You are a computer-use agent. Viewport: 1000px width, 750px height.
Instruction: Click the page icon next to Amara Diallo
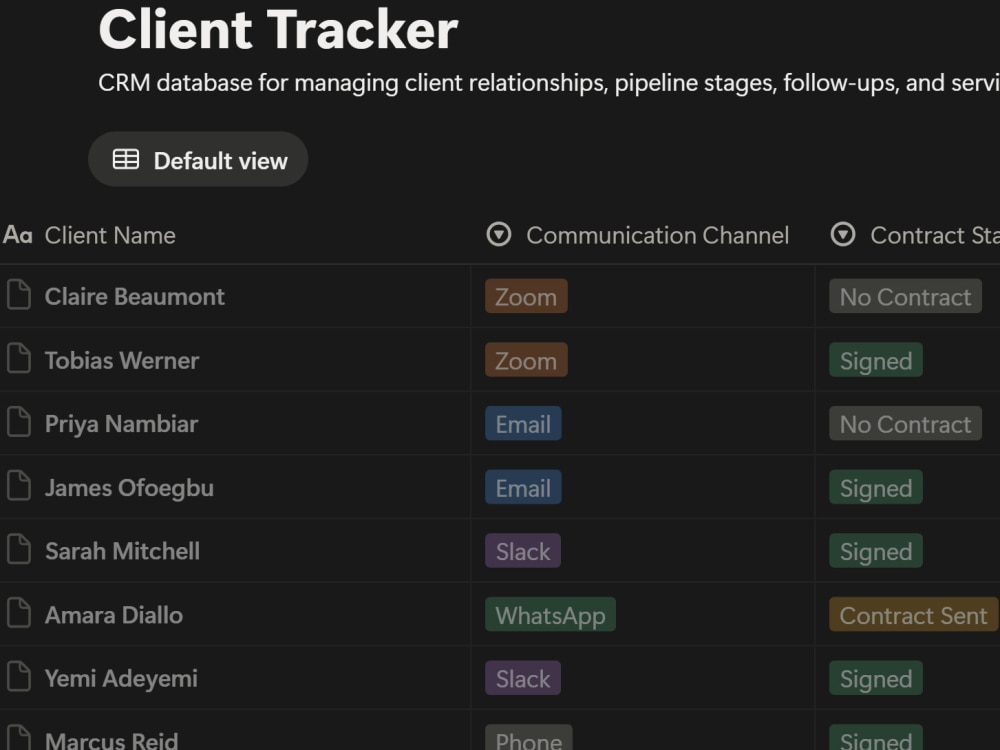pos(19,614)
